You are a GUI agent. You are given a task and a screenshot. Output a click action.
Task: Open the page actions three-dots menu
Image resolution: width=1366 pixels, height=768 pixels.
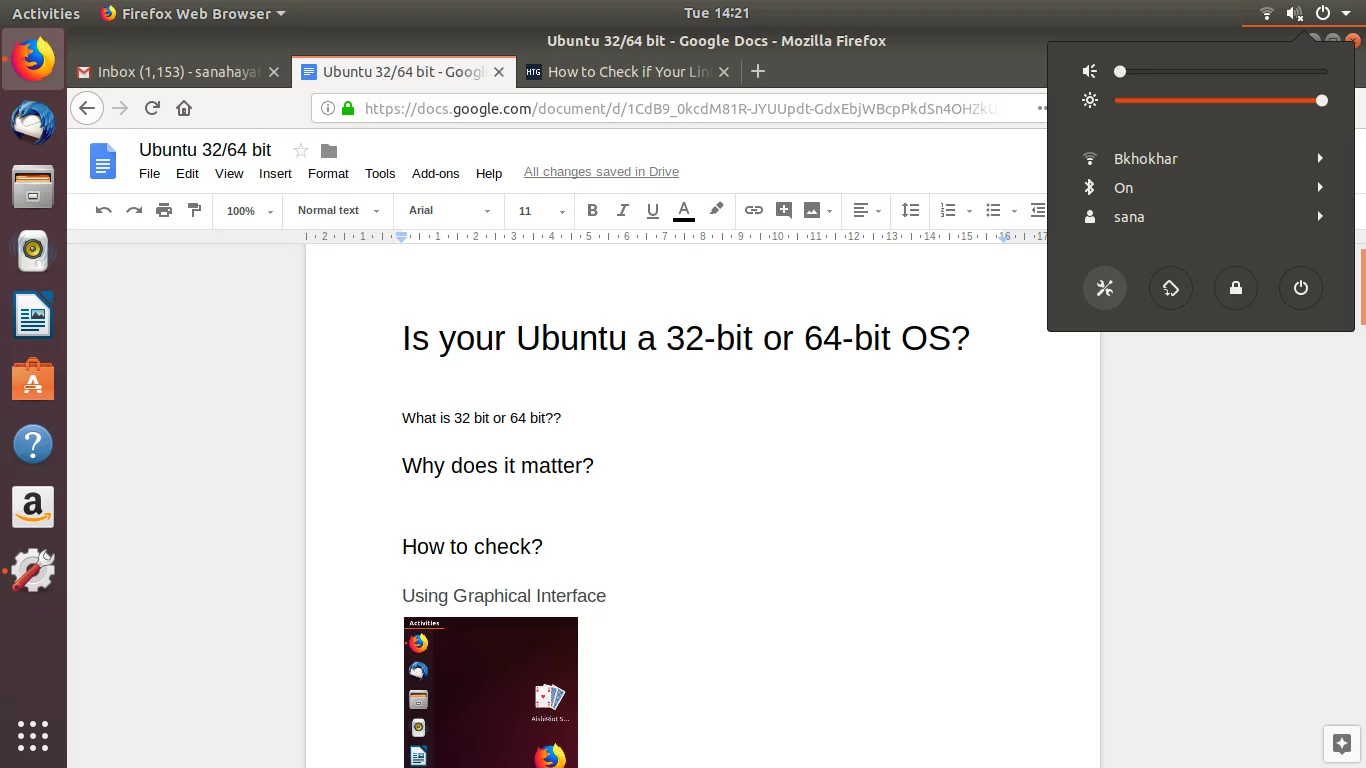1041,108
